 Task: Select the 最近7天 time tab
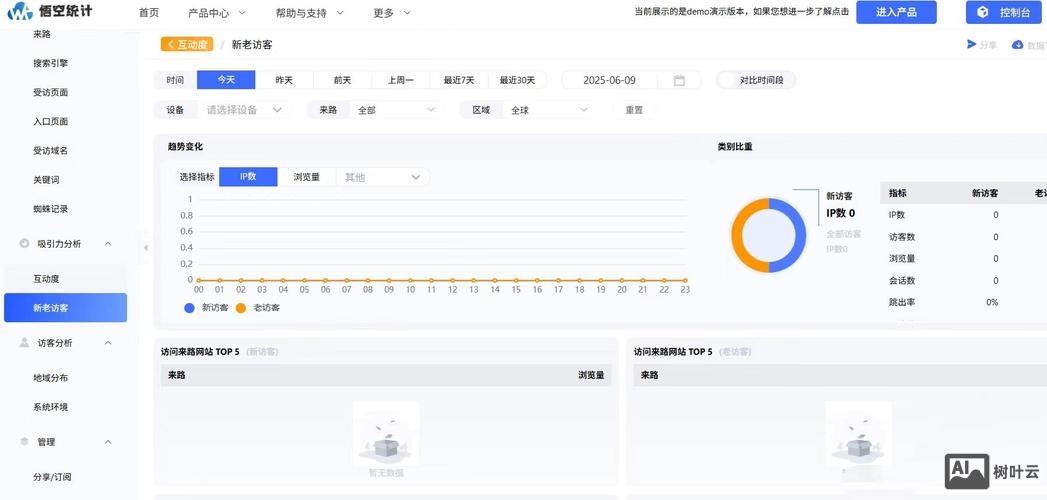coord(459,80)
